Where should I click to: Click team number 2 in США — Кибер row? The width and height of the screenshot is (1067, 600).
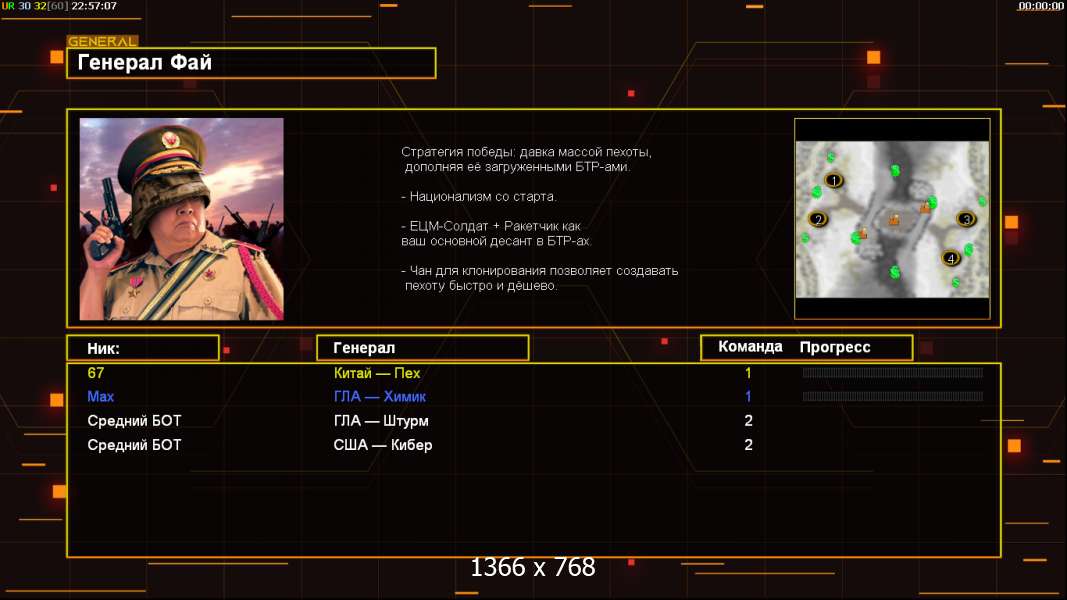pos(749,445)
